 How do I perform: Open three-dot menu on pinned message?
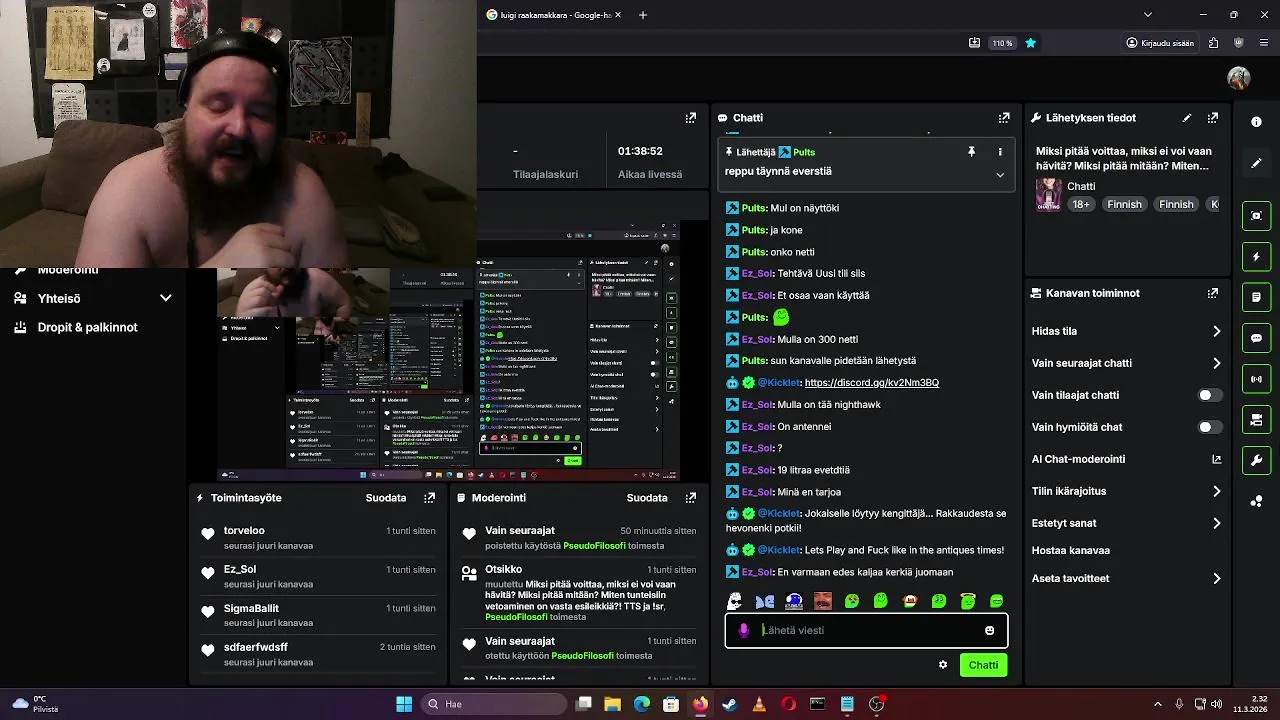pyautogui.click(x=1000, y=152)
